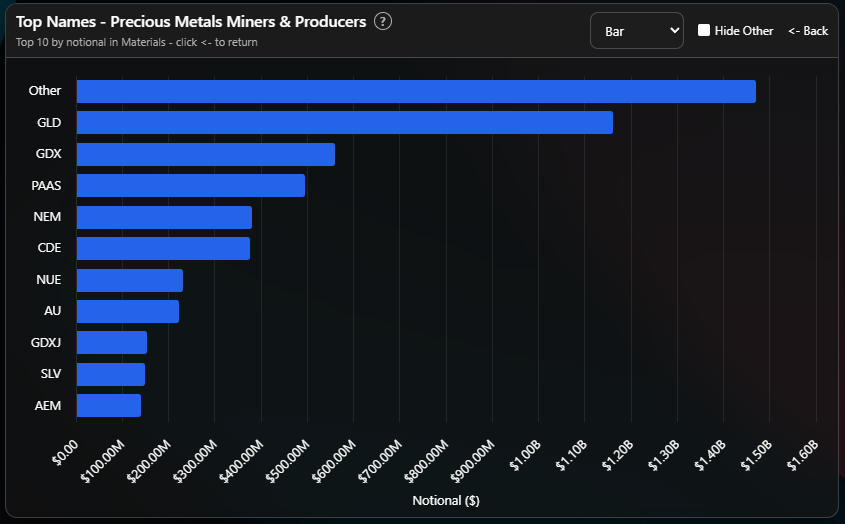Select the Other bar in chart

tap(416, 91)
